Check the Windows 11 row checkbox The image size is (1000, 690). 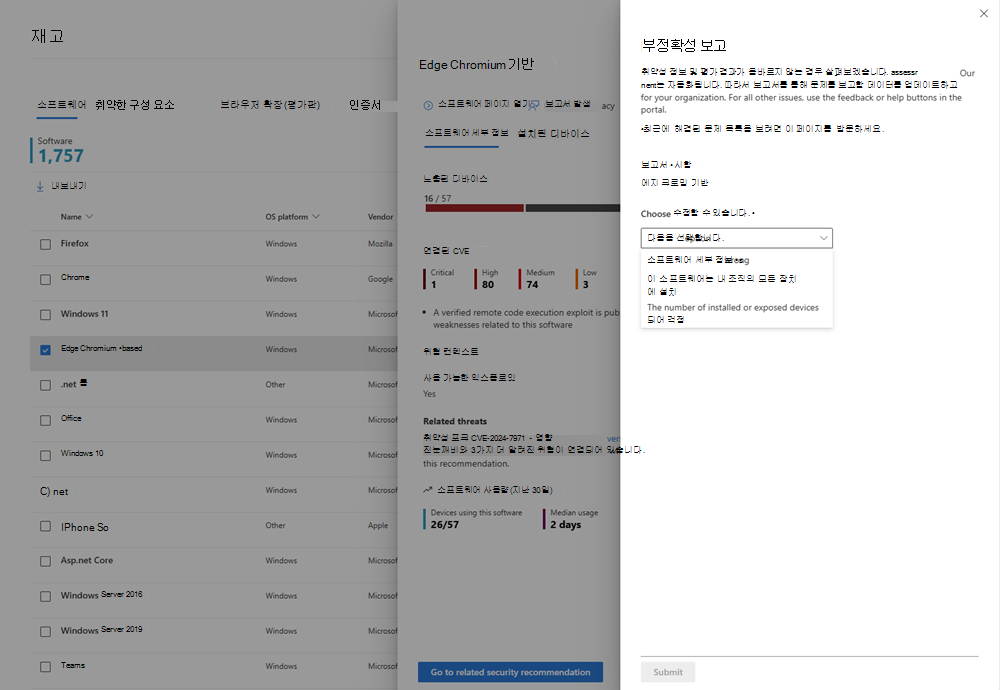tap(45, 314)
